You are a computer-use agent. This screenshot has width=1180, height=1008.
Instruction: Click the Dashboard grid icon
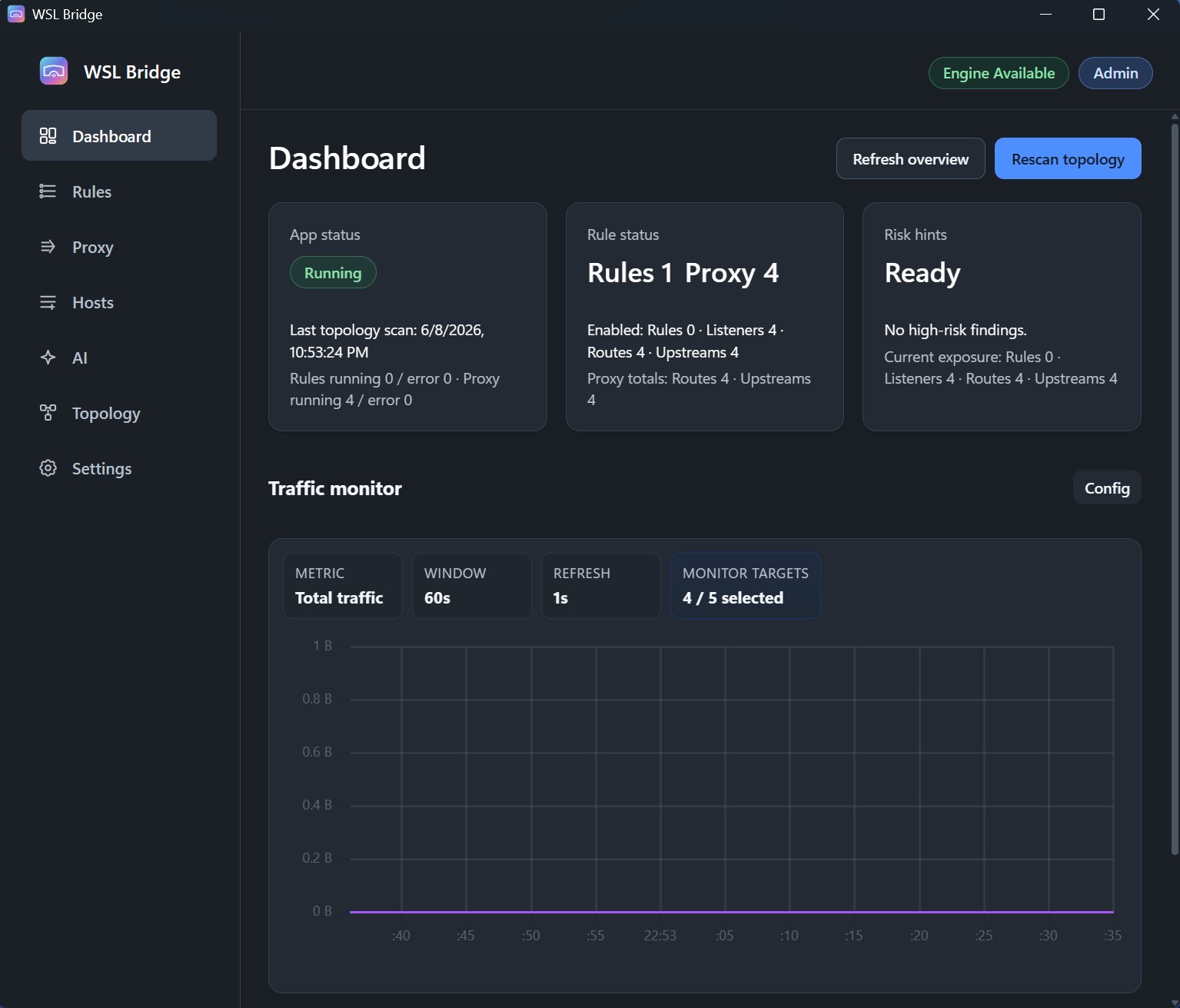(48, 136)
